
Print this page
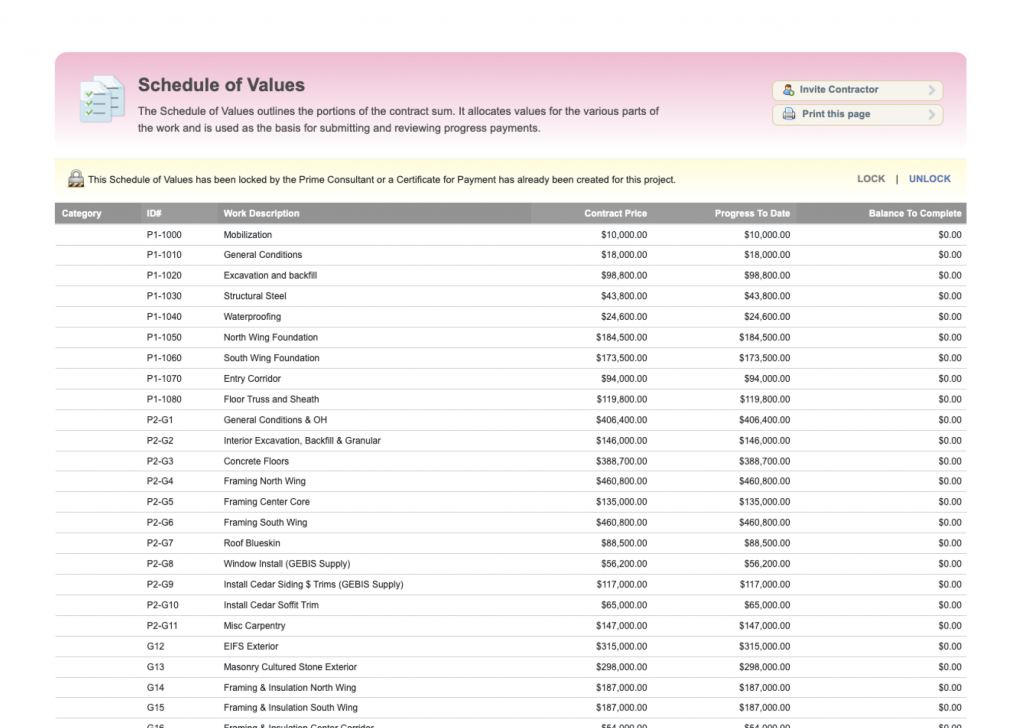(x=857, y=114)
